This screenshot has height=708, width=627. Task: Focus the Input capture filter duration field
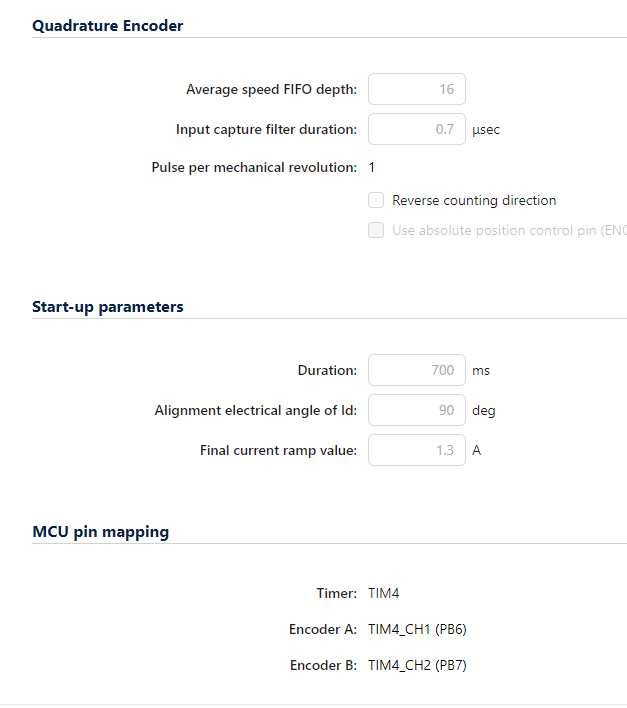point(416,129)
